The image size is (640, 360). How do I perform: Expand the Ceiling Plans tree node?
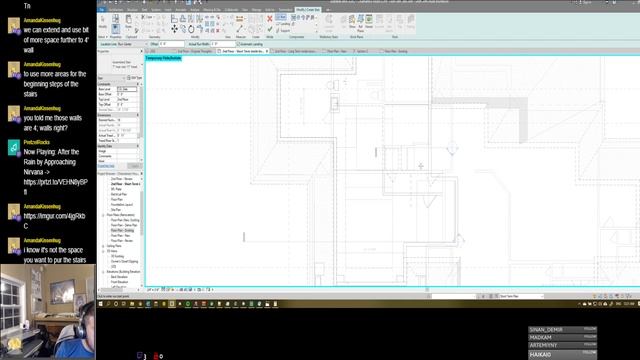(103, 246)
